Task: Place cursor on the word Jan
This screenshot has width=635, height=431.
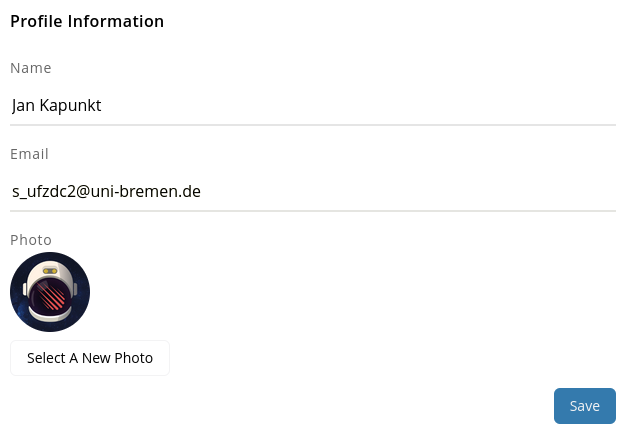Action: pyautogui.click(x=24, y=105)
